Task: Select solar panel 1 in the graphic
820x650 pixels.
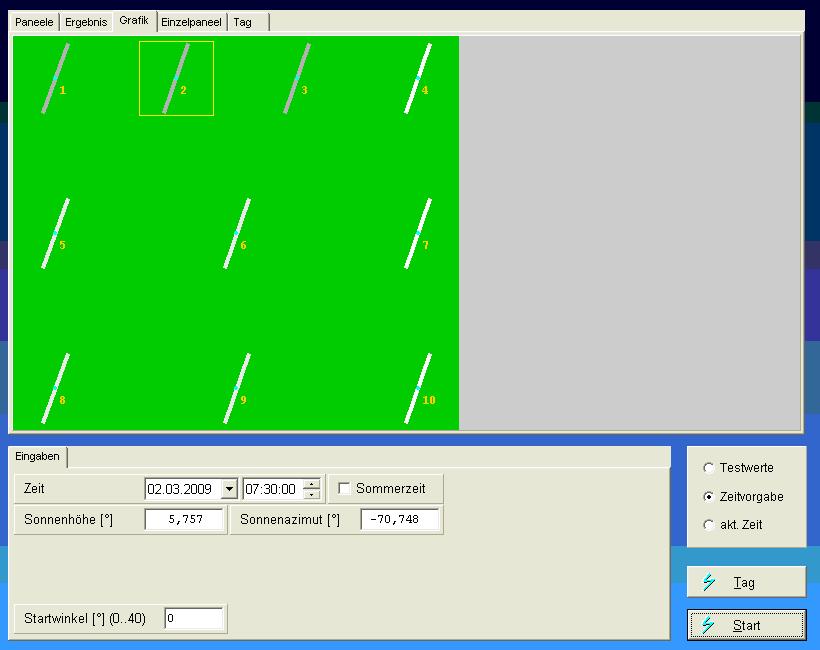Action: [55, 79]
